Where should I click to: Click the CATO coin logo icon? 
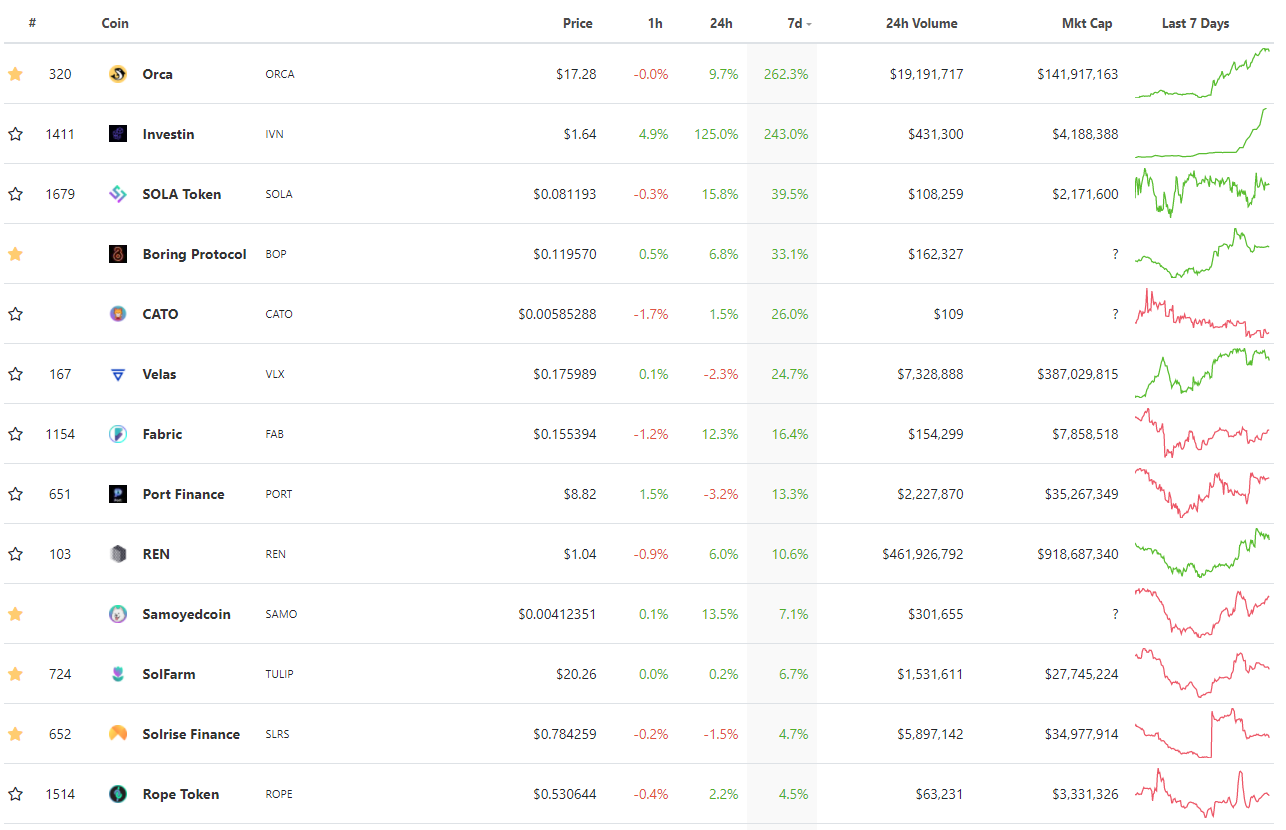point(118,314)
